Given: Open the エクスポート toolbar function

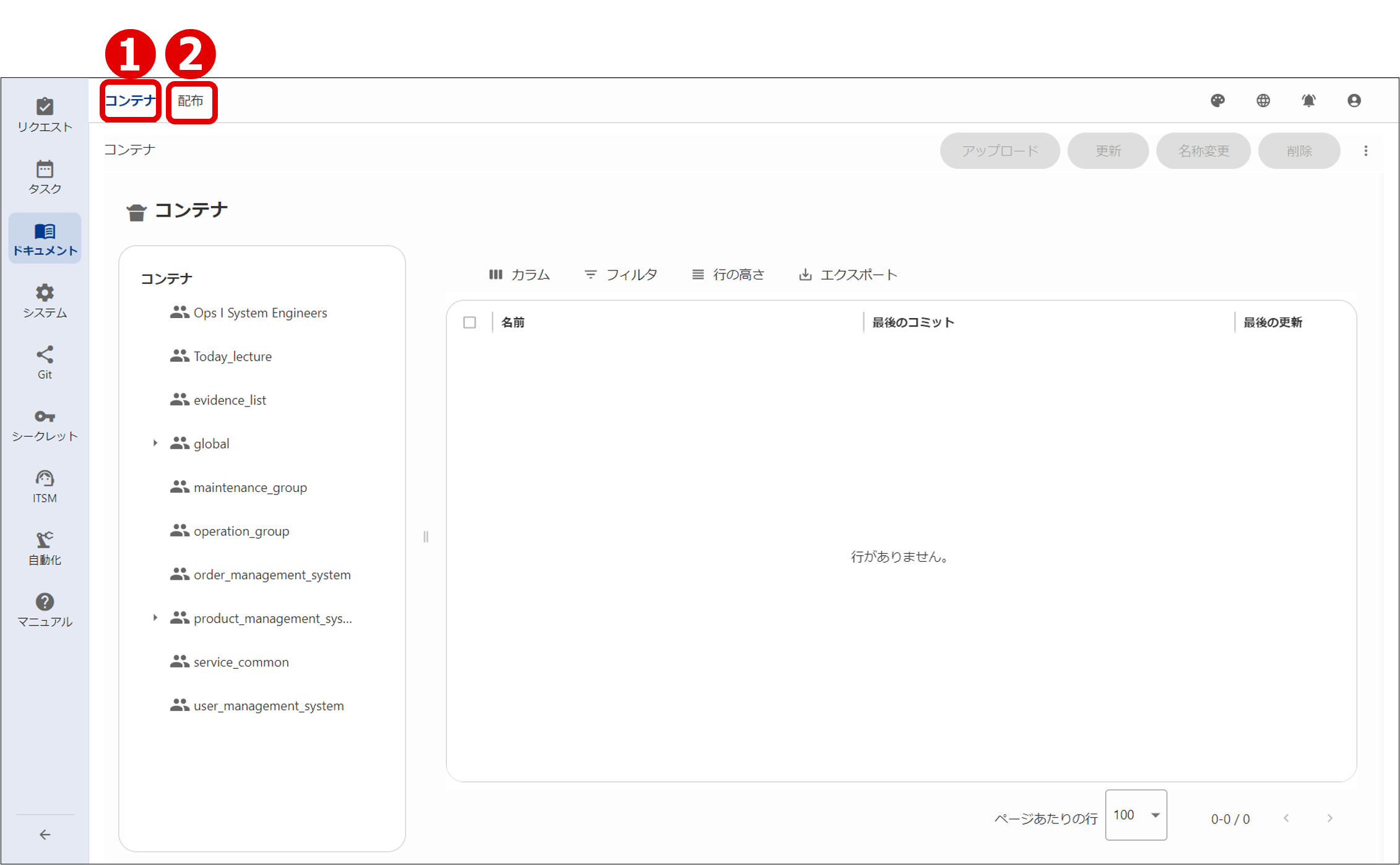Looking at the screenshot, I should point(848,274).
